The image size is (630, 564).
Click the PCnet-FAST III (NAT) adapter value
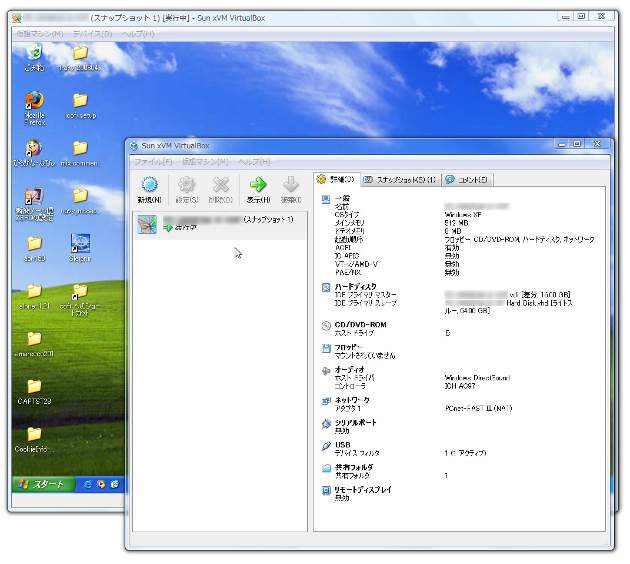[x=478, y=409]
